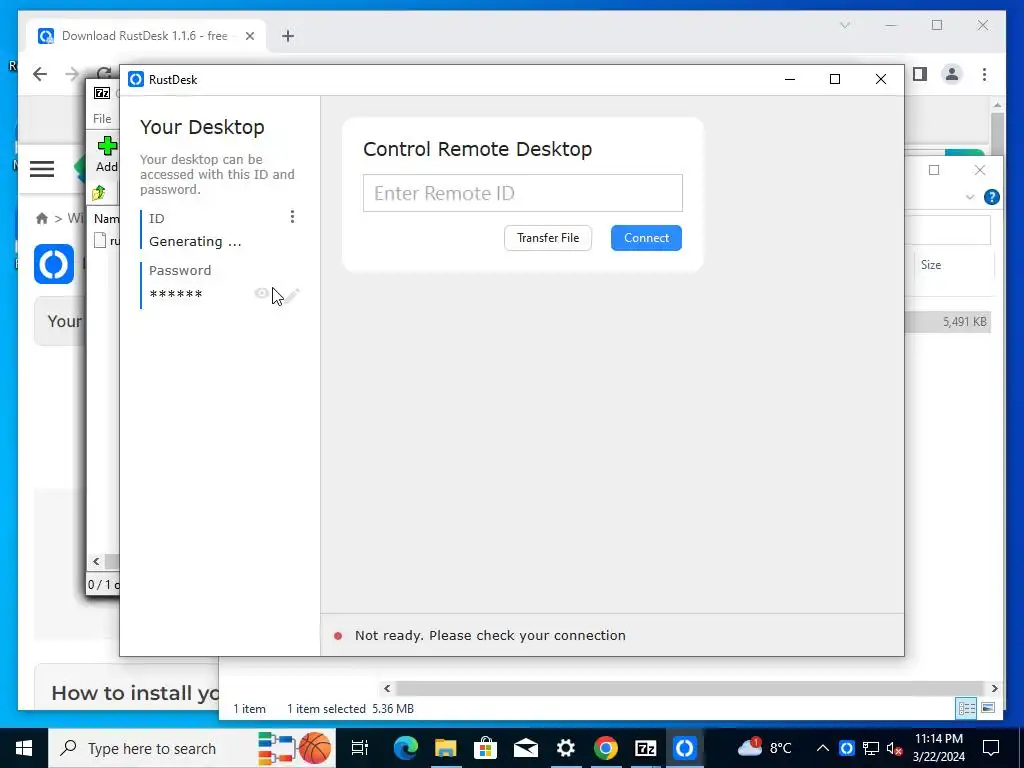The width and height of the screenshot is (1024, 768).
Task: Open Microsoft Store from taskbar
Action: (x=485, y=748)
